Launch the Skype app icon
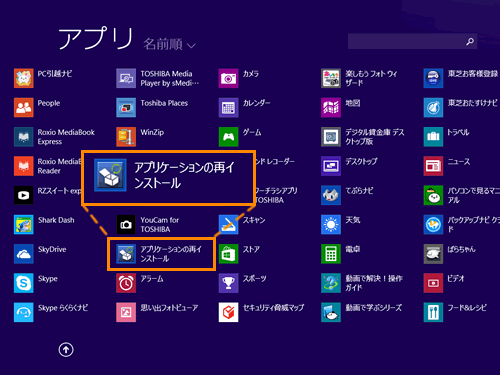This screenshot has width=500, height=375. 24,283
